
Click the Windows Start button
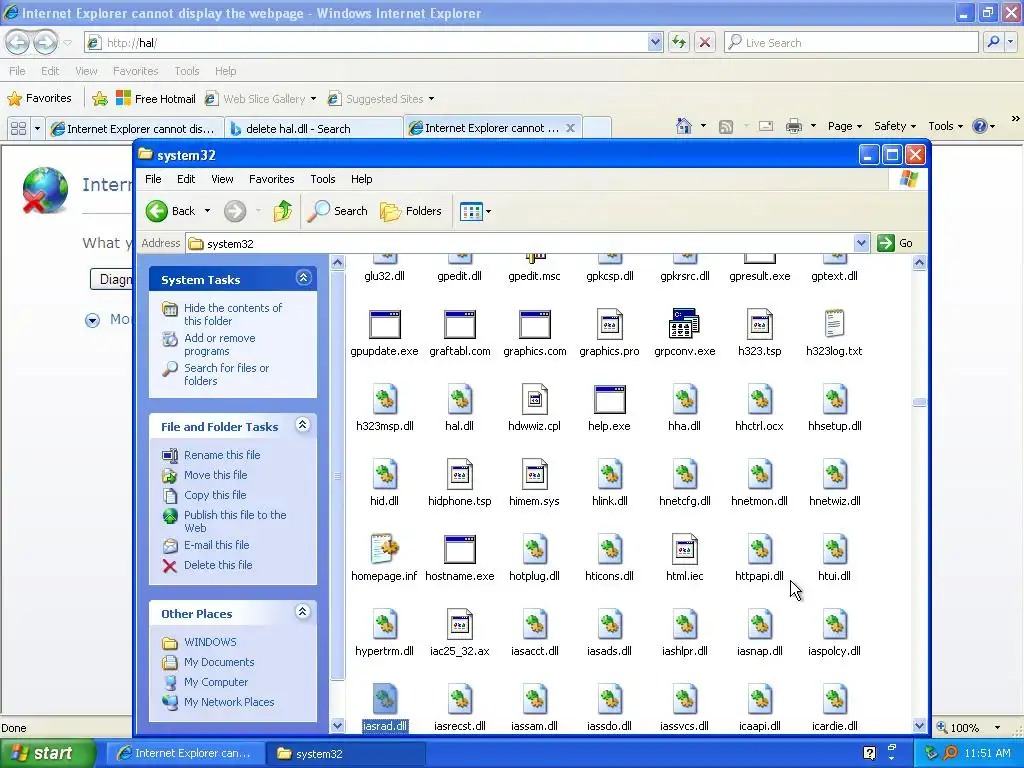[x=47, y=753]
